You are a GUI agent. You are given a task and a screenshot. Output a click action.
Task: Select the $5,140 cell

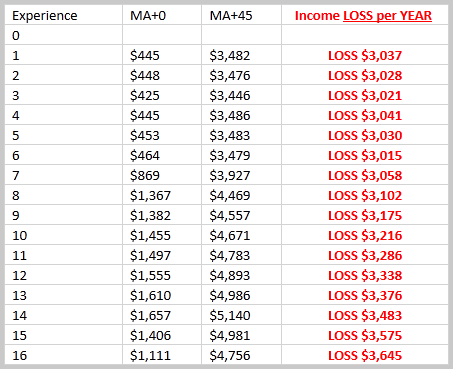tap(241, 315)
